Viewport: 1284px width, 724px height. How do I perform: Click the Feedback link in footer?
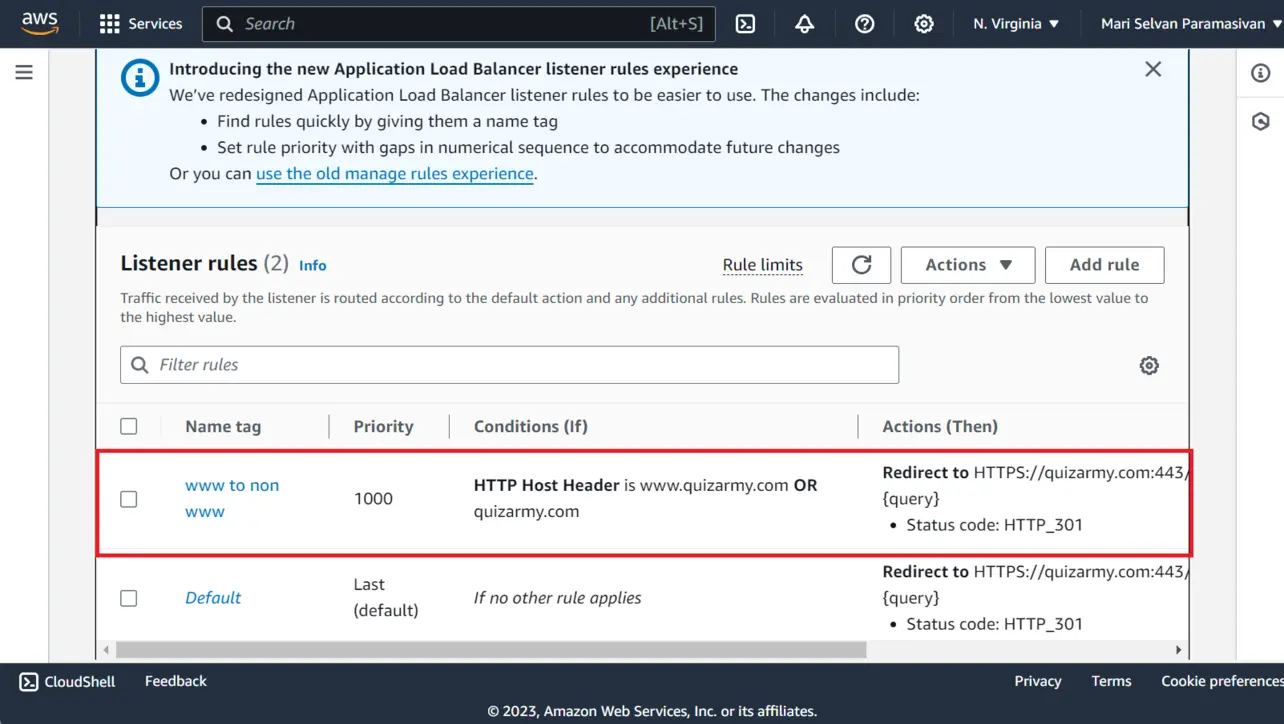176,681
